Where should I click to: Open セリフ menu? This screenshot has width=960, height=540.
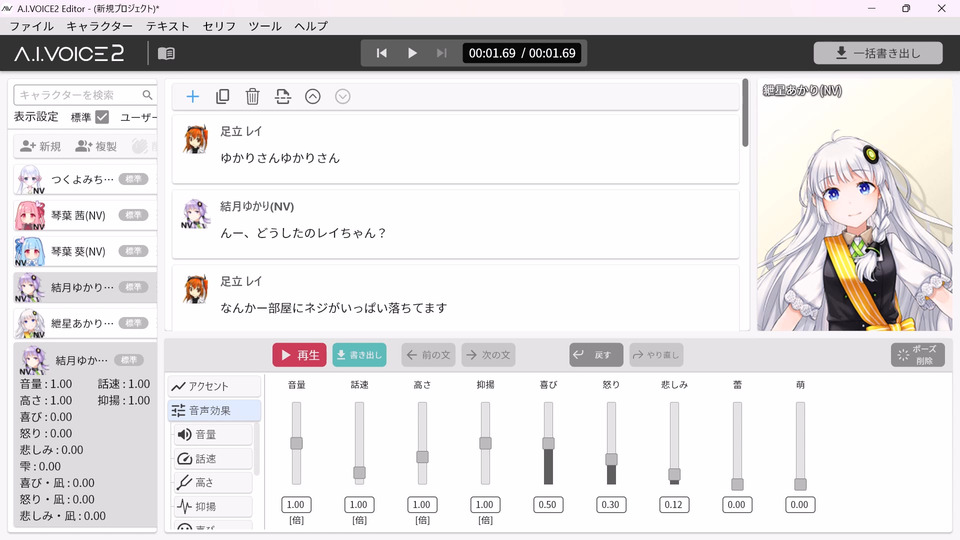[219, 26]
